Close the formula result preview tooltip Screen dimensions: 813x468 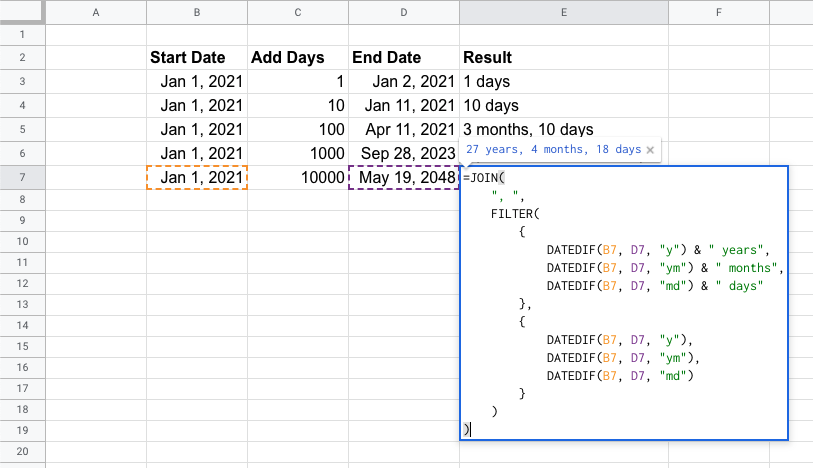click(650, 150)
